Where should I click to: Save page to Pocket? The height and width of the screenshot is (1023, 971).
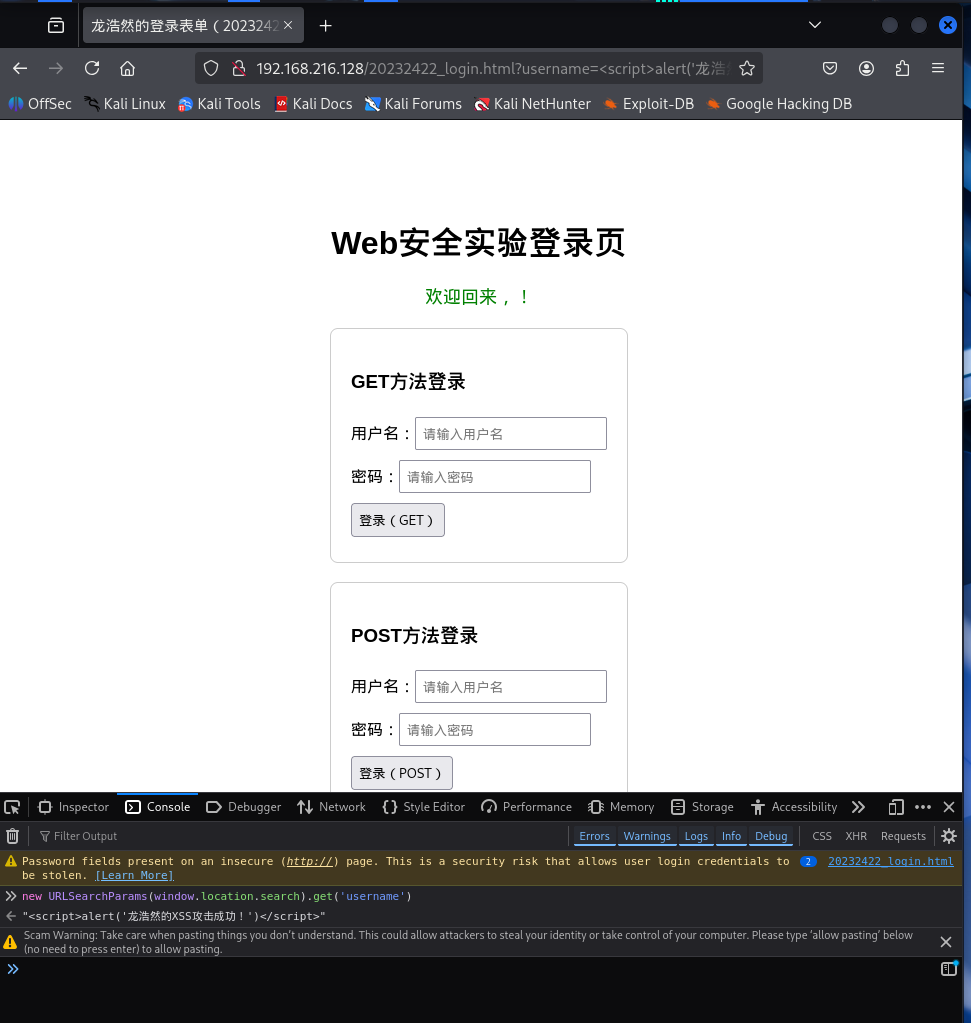830,69
